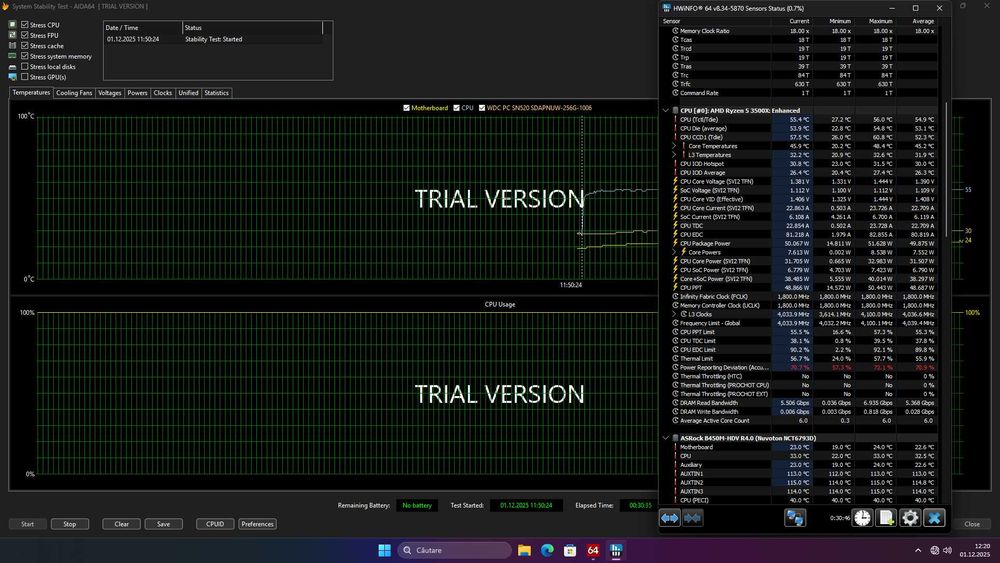The width and height of the screenshot is (1000, 563).
Task: Expand the L3 Temperatures row
Action: pos(674,155)
